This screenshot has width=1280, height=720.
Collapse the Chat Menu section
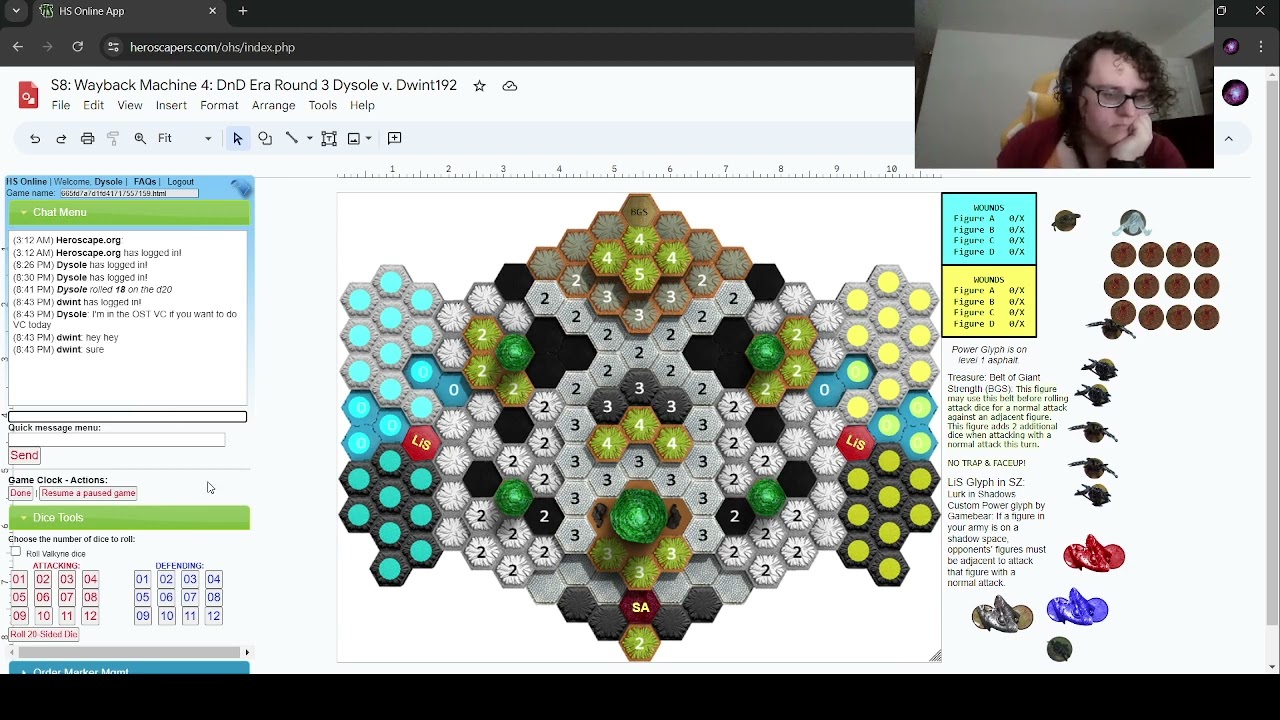(129, 212)
